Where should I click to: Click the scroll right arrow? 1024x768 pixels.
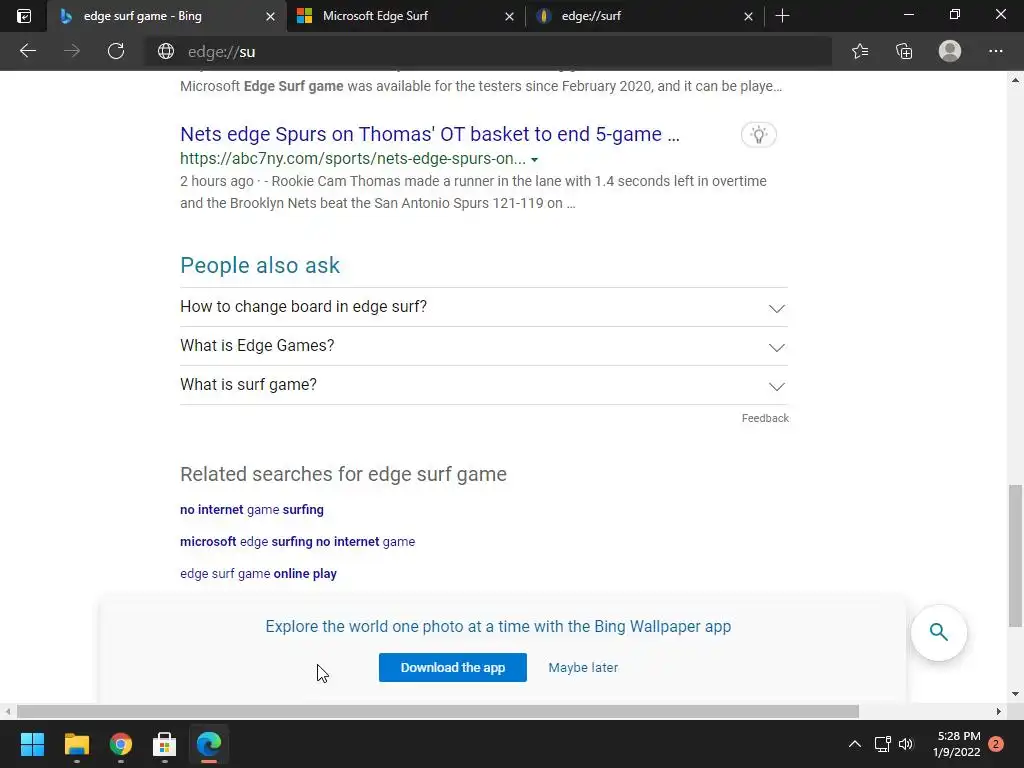click(999, 711)
